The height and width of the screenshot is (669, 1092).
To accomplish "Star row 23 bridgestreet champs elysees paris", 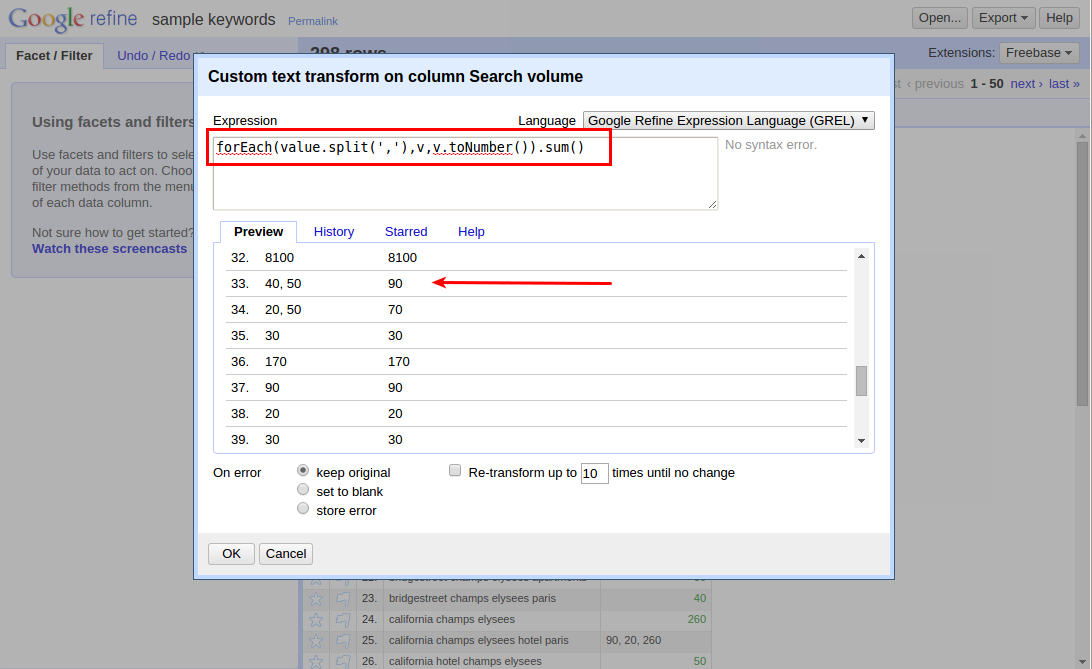I will [315, 598].
